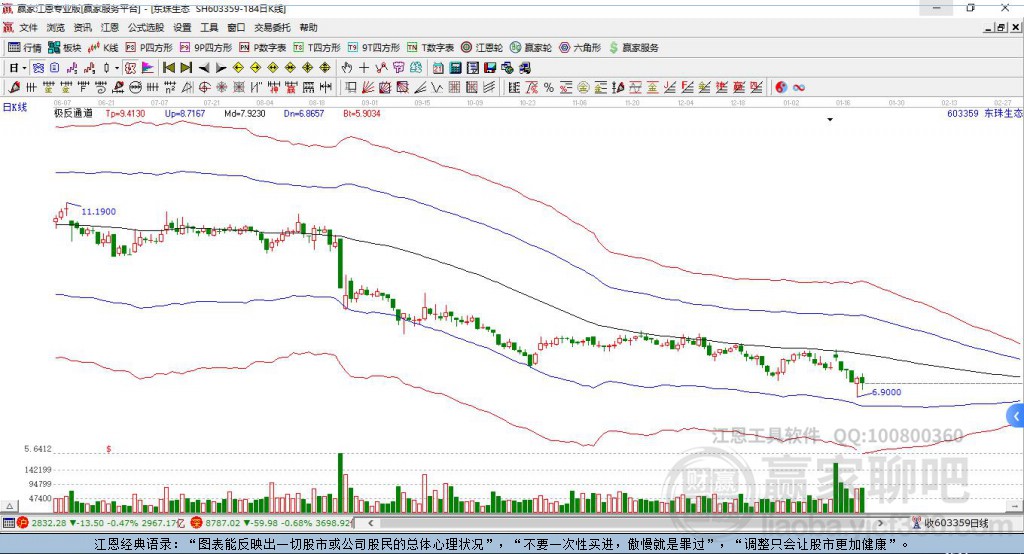
Task: Launch the 江恩轮 Gann wheel
Action: point(482,48)
